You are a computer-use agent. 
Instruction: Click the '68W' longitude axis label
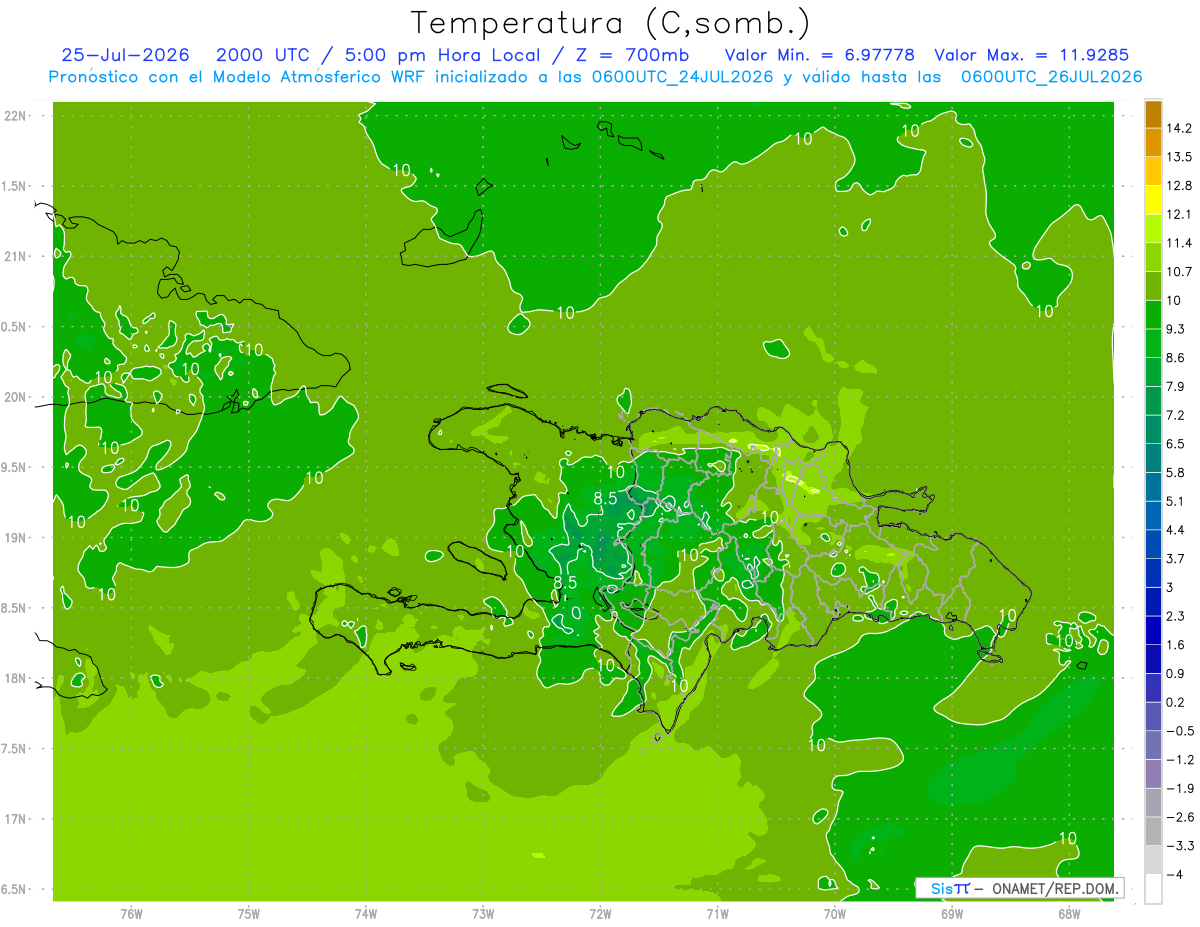point(1069,914)
